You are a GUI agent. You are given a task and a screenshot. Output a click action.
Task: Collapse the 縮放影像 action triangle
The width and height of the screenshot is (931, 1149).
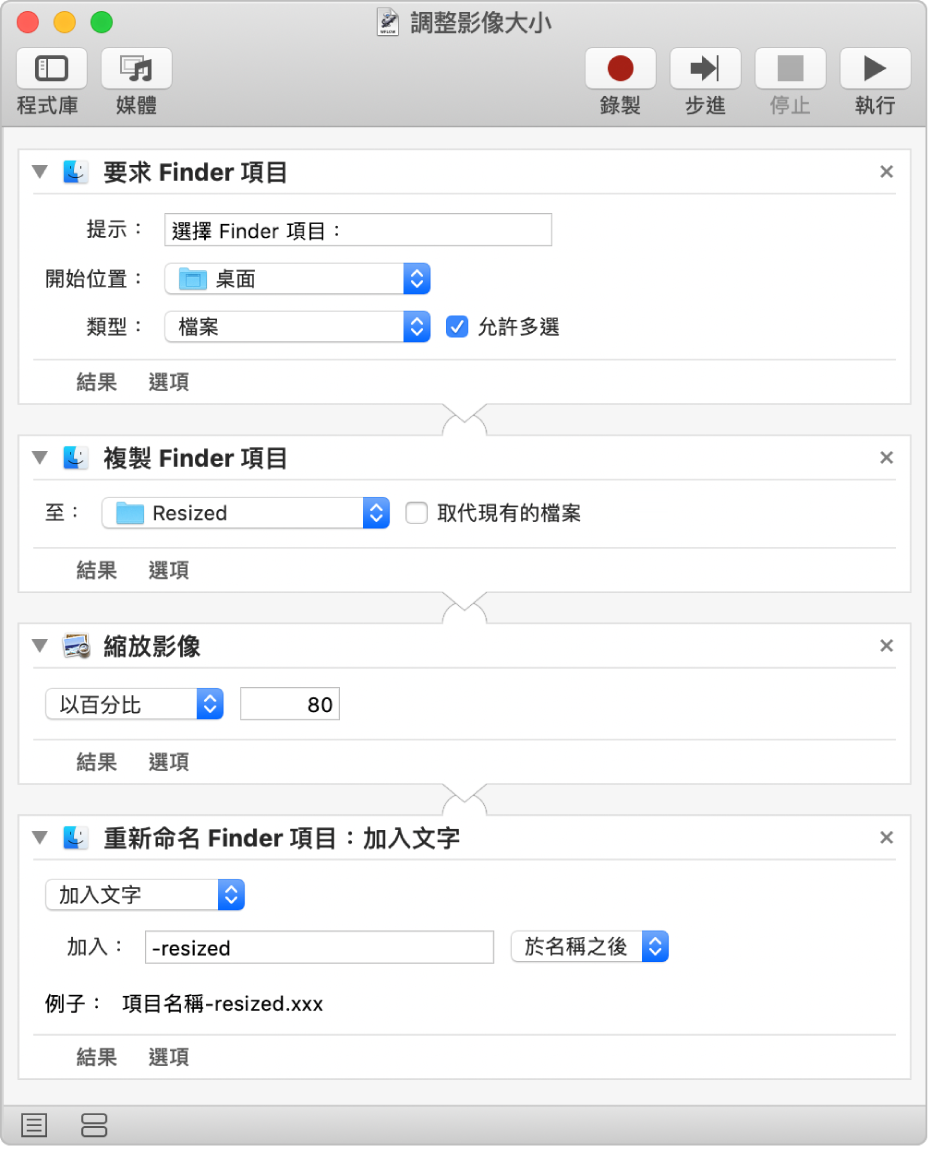click(40, 646)
